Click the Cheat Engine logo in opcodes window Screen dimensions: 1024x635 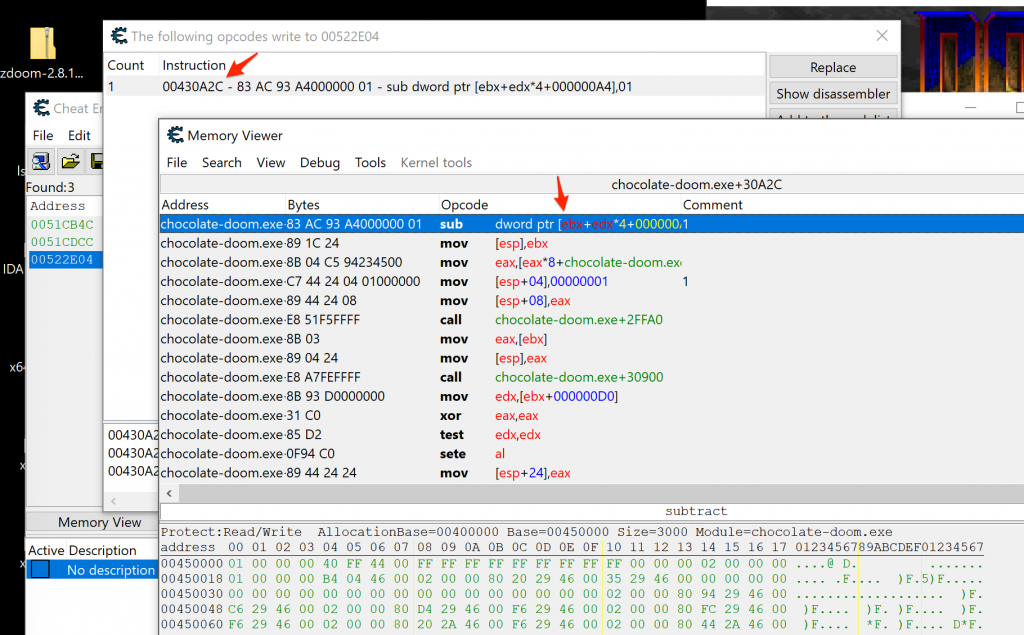pyautogui.click(x=119, y=36)
